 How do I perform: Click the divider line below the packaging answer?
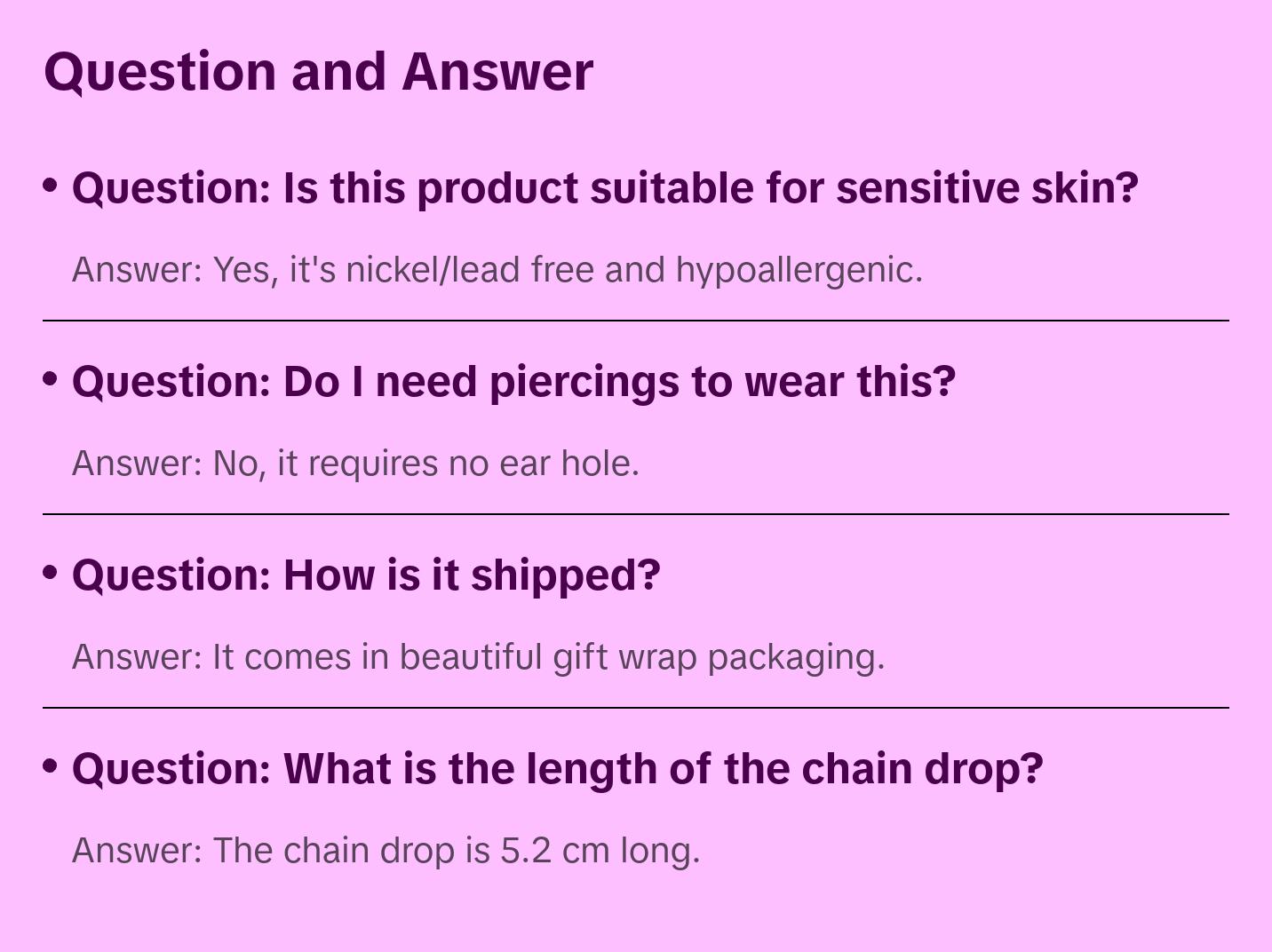(636, 708)
